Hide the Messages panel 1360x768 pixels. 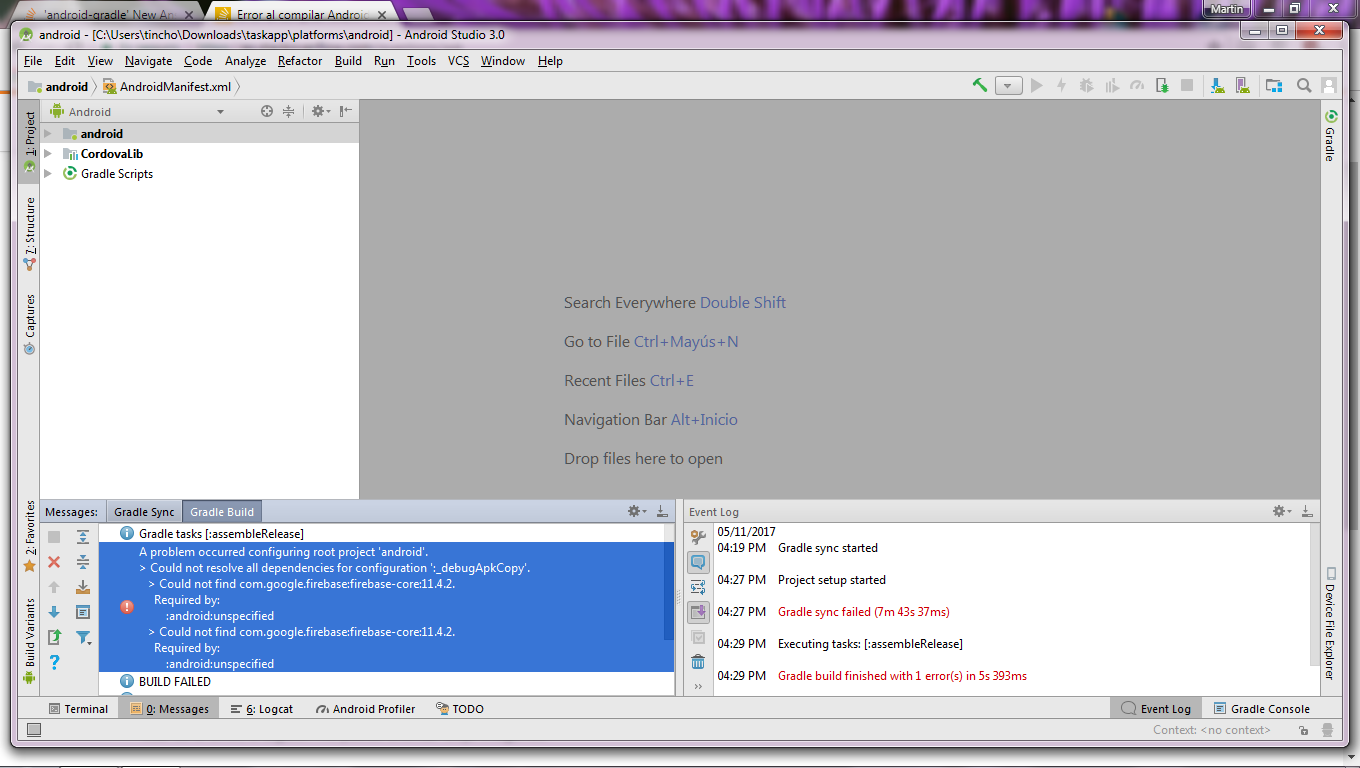(x=662, y=511)
